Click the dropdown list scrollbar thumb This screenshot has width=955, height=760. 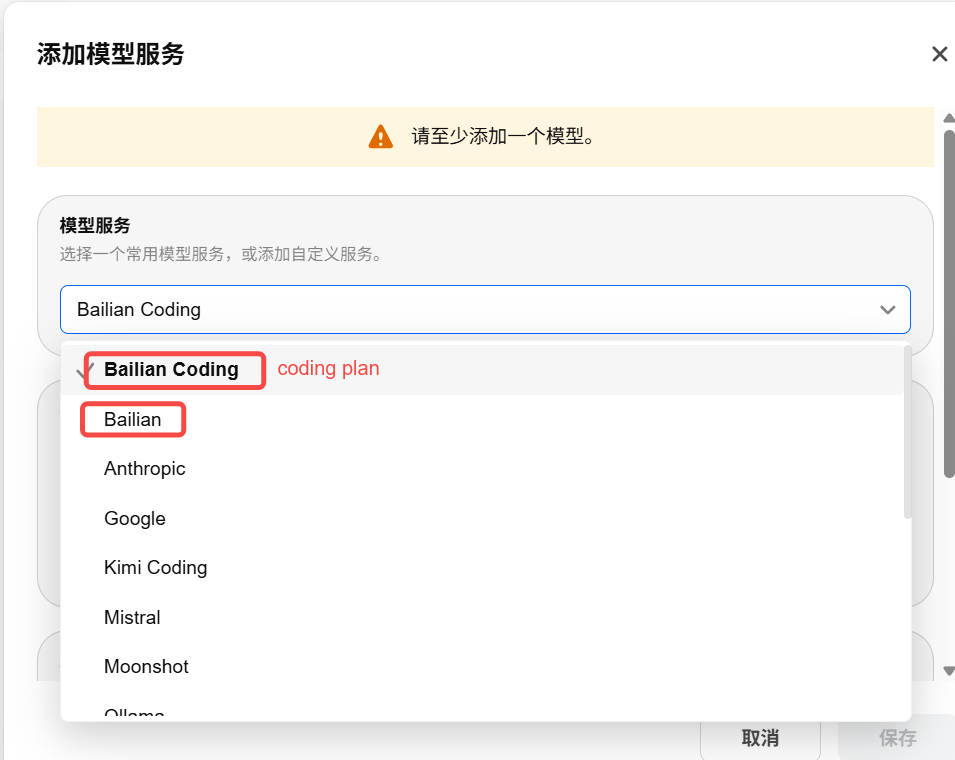(x=908, y=430)
